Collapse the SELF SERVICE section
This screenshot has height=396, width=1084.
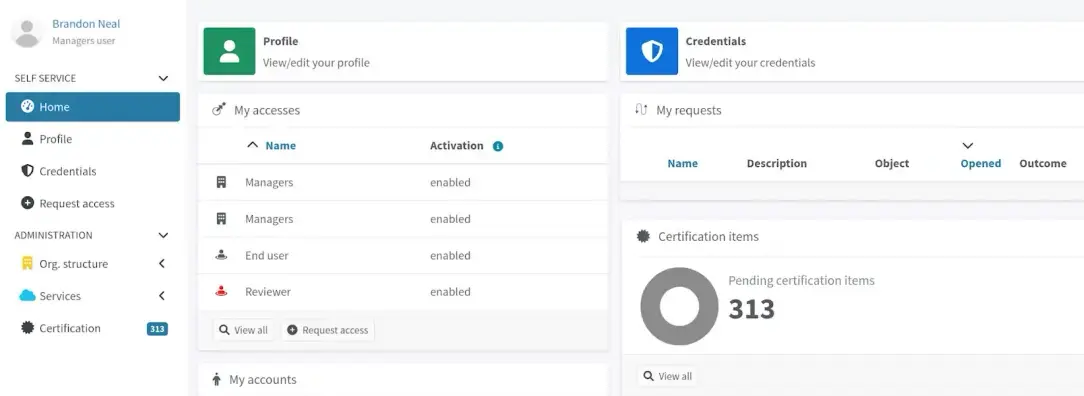click(x=163, y=78)
